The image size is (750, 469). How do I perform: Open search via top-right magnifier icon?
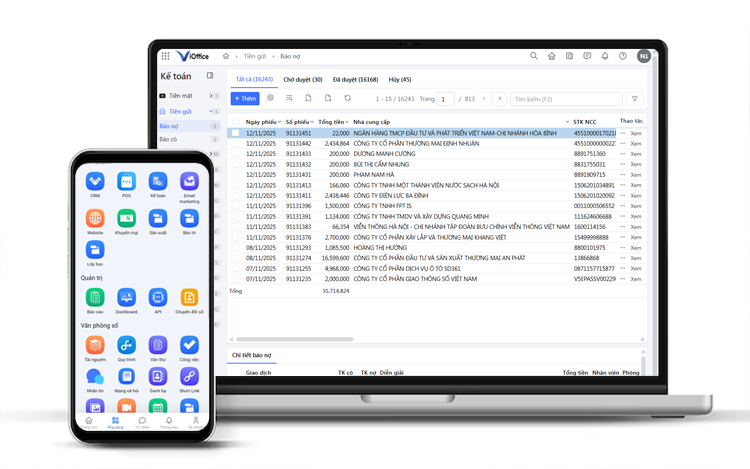coord(533,56)
